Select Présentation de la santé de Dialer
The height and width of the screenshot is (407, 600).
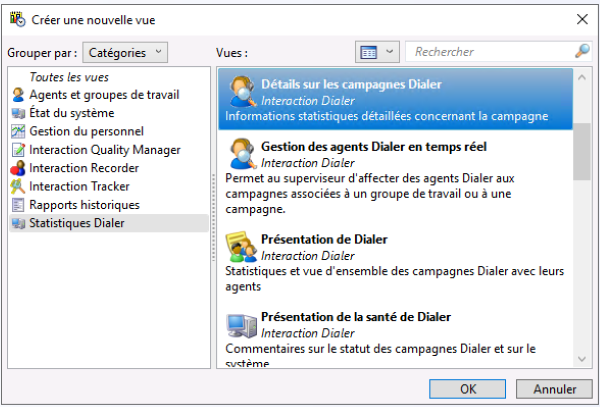tap(356, 317)
